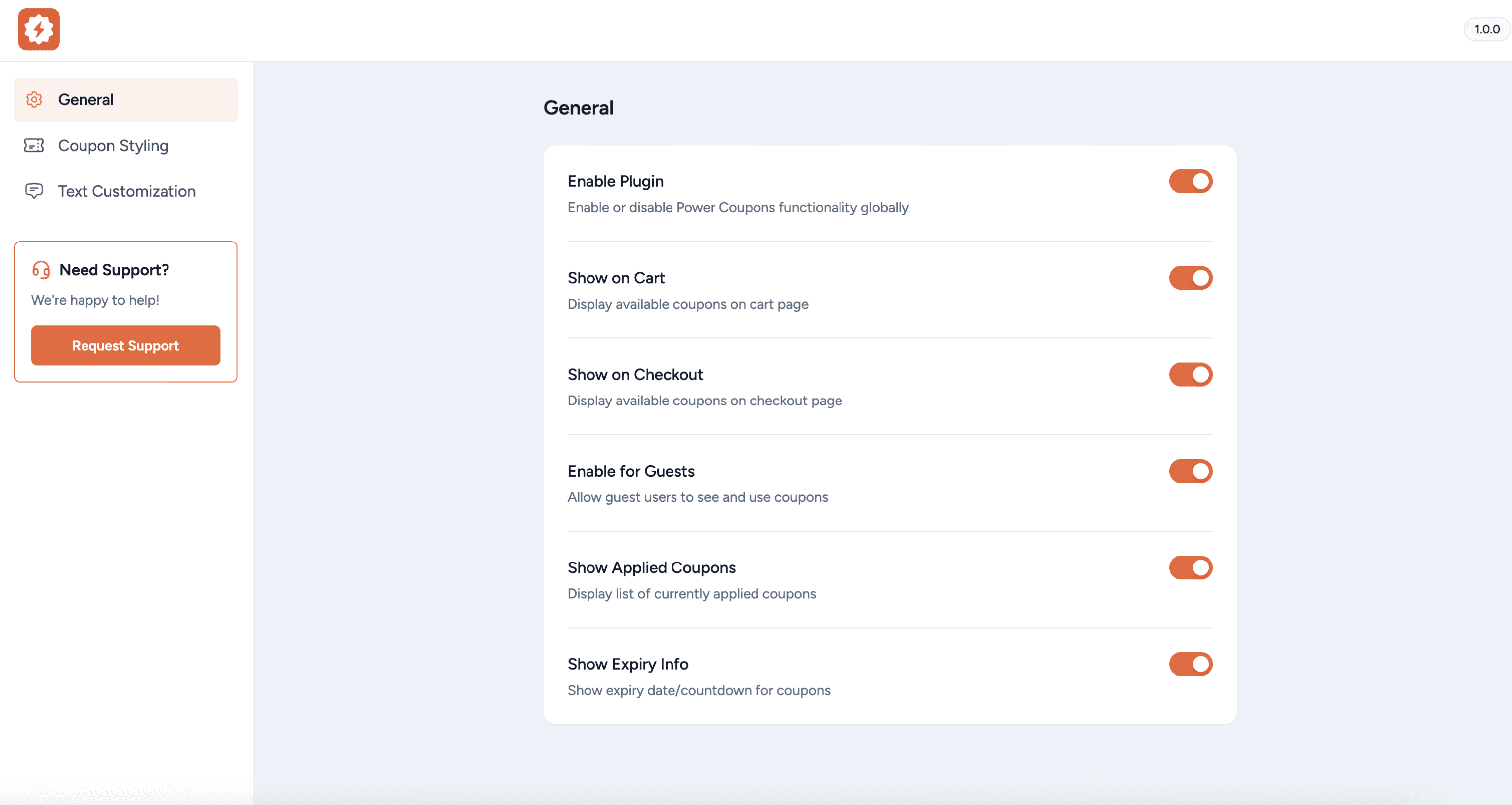1512x805 pixels.
Task: Click the 1.0.0 version badge
Action: pyautogui.click(x=1486, y=29)
